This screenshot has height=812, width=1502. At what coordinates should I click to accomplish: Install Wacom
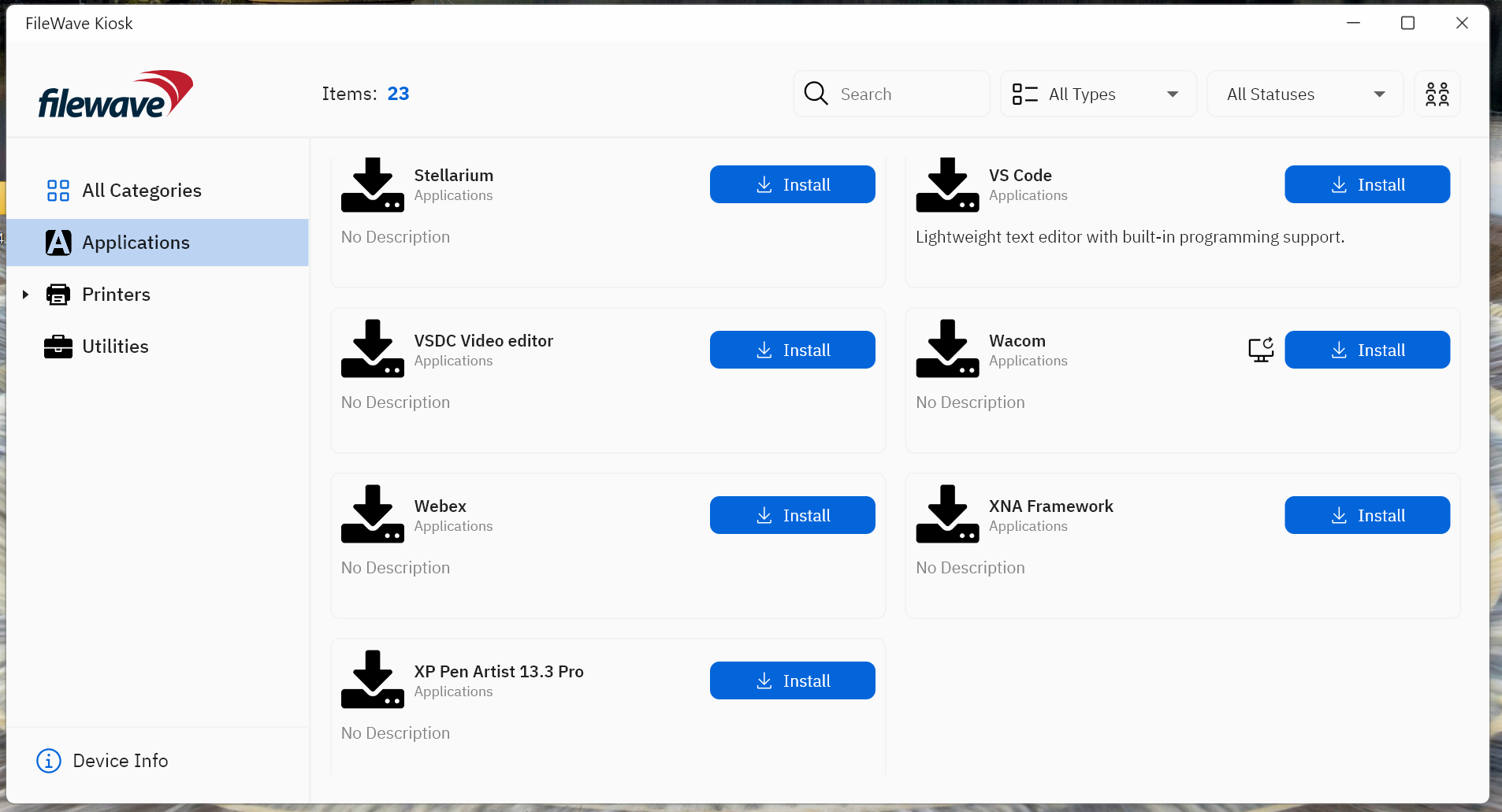pos(1367,350)
